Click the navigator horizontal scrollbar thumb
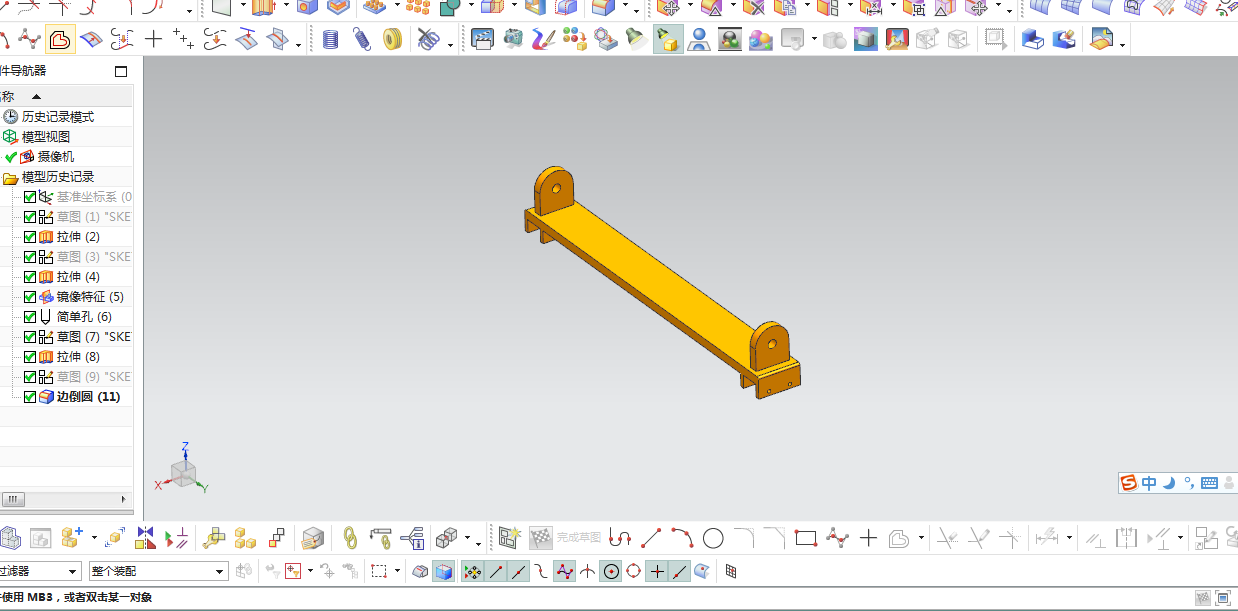The image size is (1238, 611). 13,499
